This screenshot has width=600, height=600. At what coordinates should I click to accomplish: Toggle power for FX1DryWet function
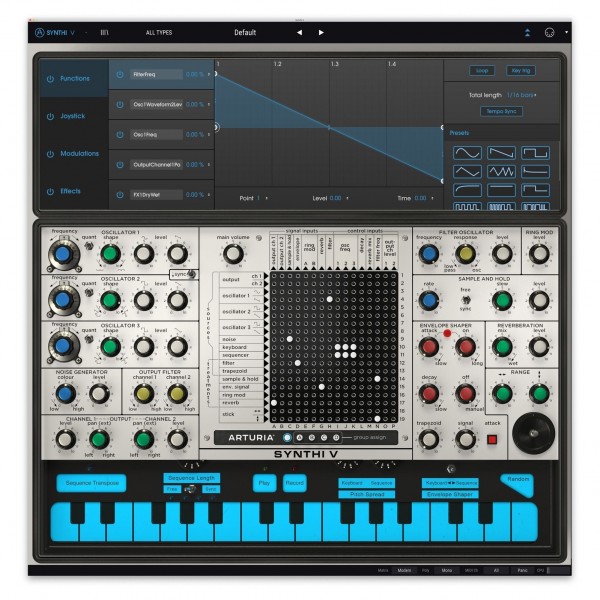(x=120, y=195)
